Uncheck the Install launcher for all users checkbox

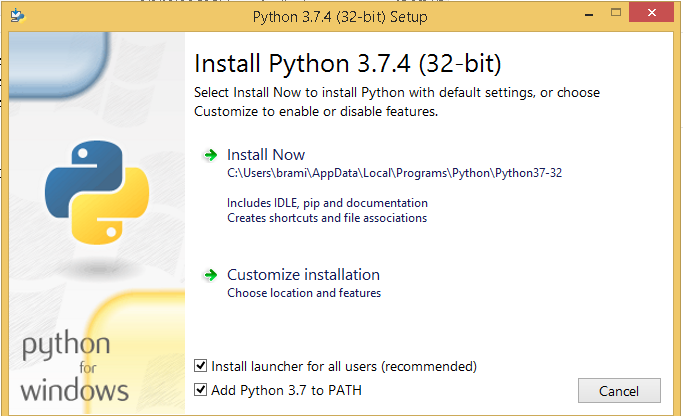point(201,366)
